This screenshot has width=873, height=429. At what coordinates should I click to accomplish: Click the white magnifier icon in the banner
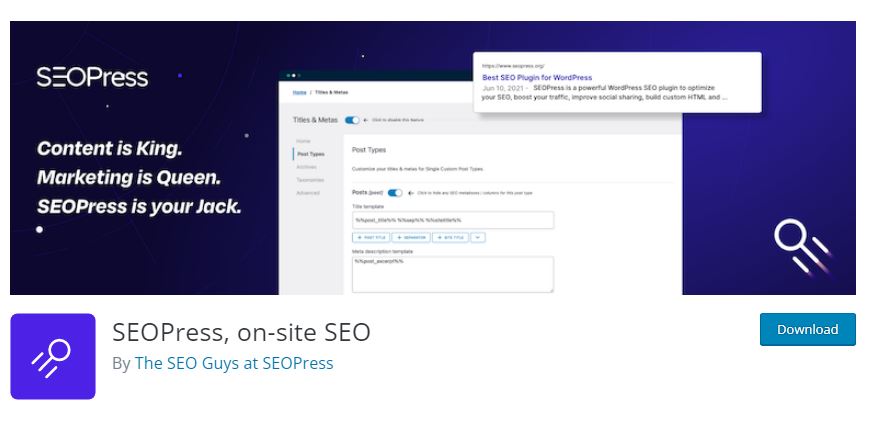[800, 245]
